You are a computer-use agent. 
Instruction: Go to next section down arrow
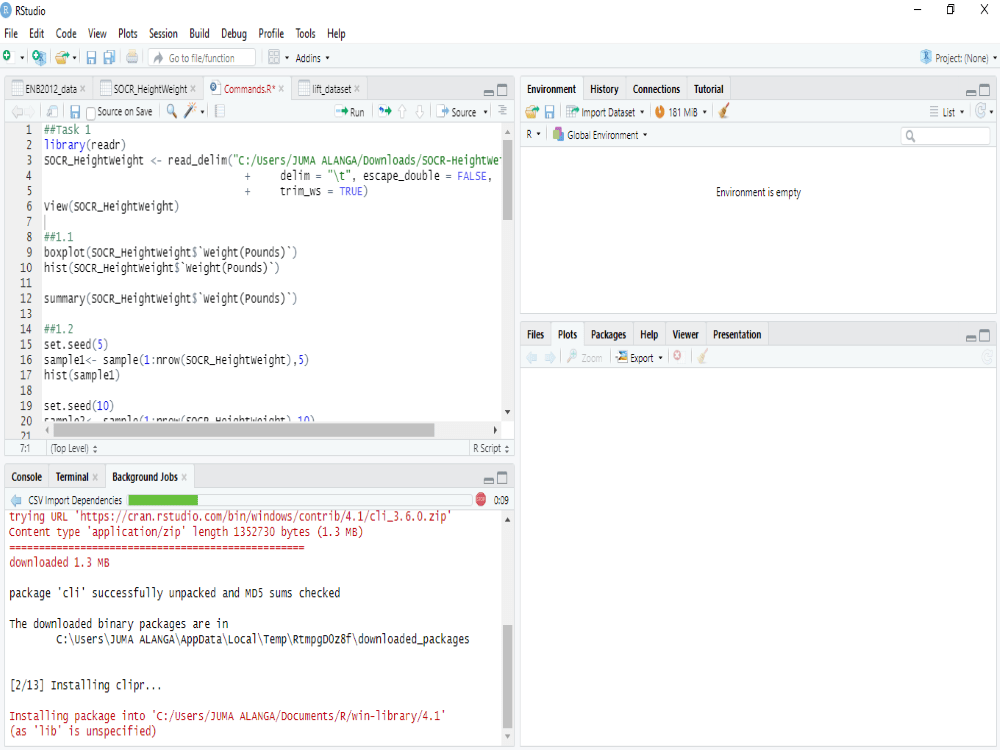[420, 112]
